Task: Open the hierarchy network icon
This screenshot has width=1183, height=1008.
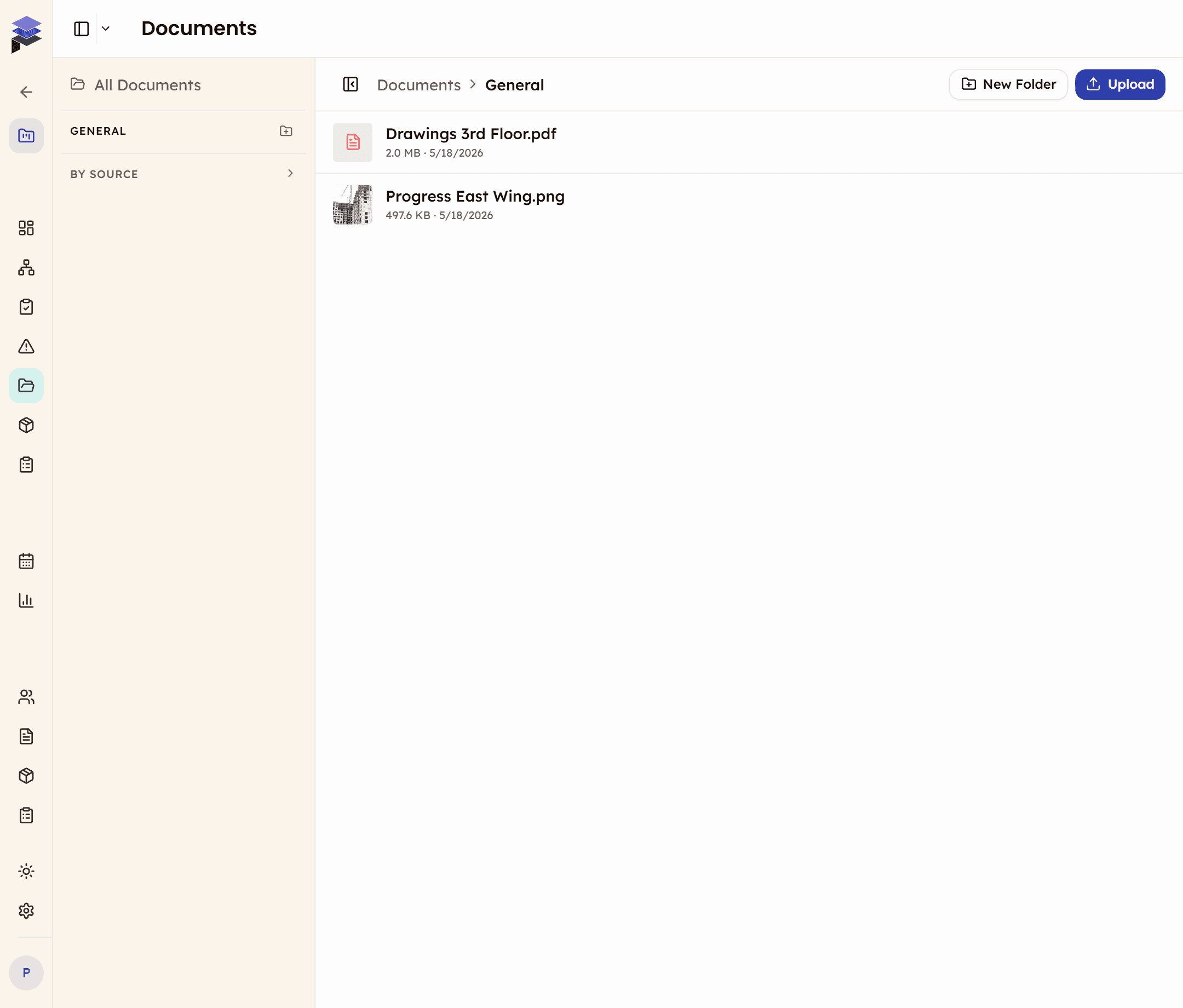Action: click(x=26, y=267)
